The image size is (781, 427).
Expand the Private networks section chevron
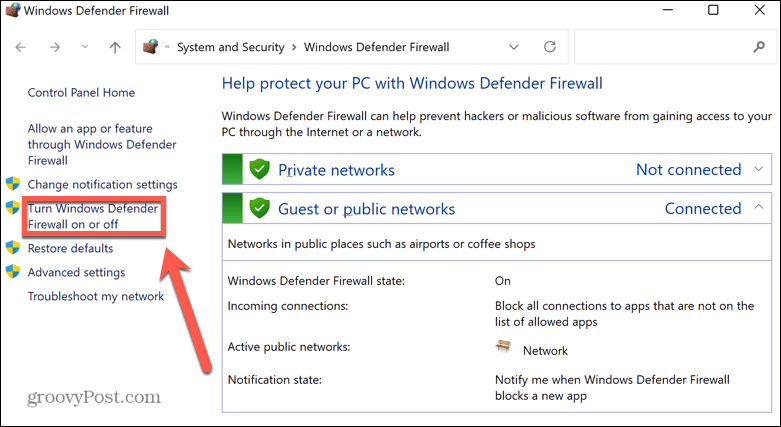point(759,169)
